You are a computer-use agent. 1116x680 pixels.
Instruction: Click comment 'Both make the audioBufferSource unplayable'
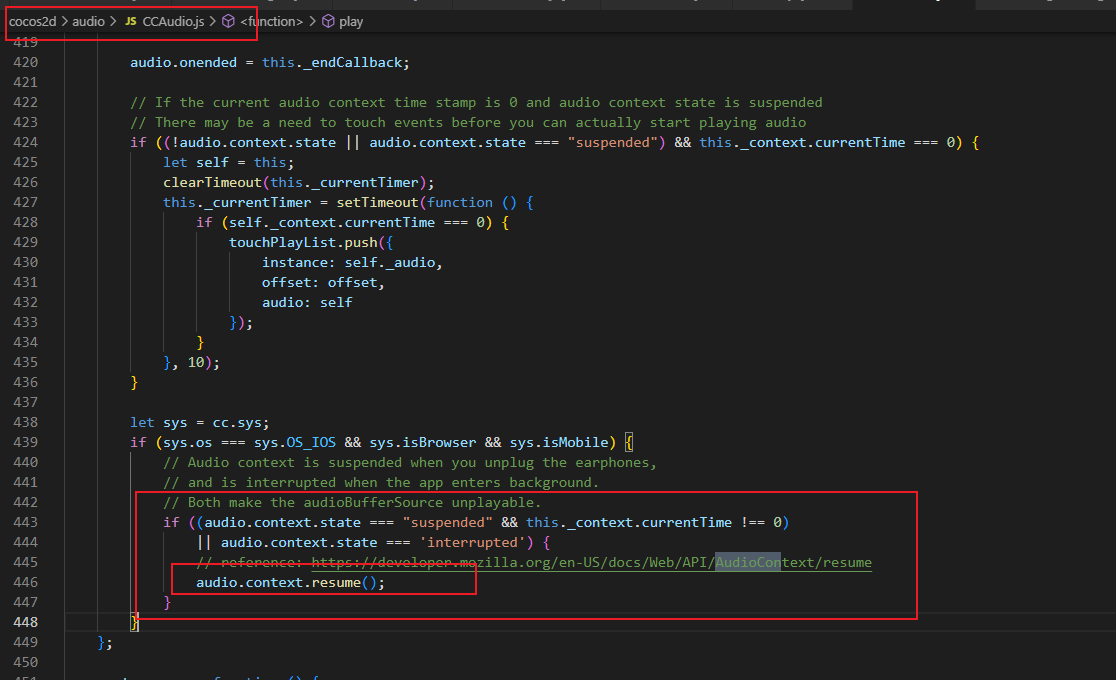click(x=352, y=503)
